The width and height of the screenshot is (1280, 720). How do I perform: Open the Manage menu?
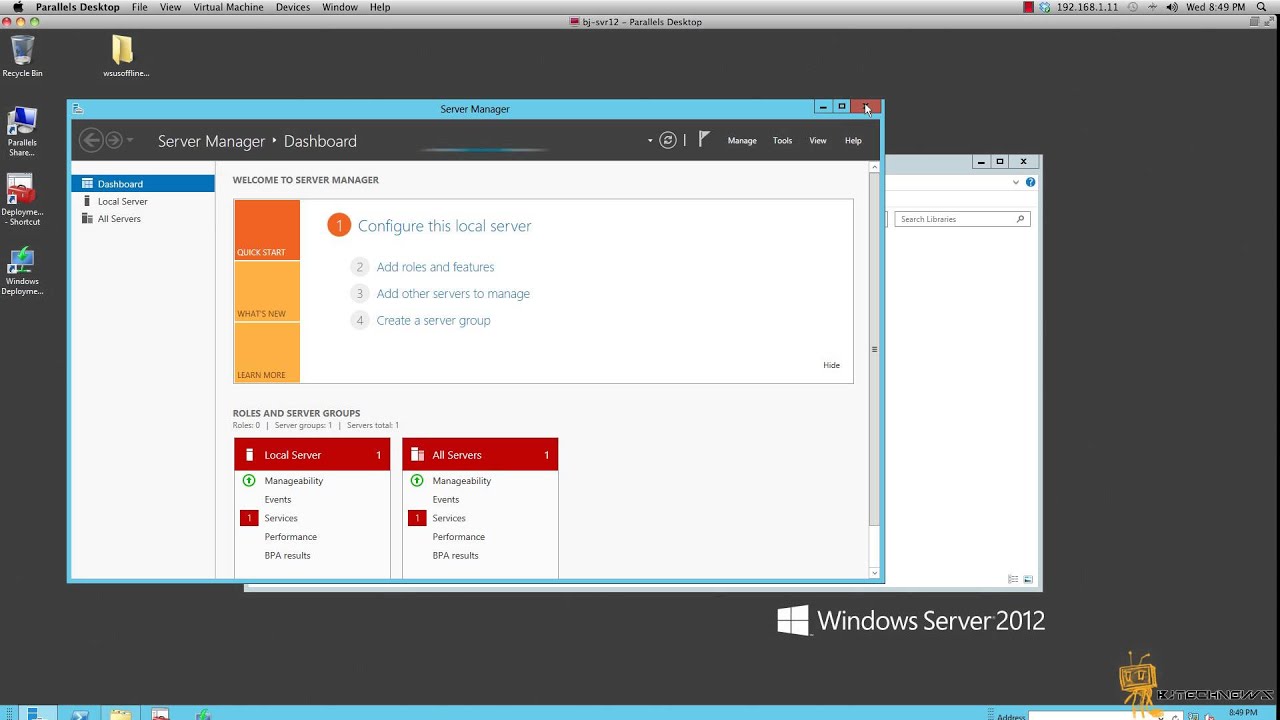(742, 141)
